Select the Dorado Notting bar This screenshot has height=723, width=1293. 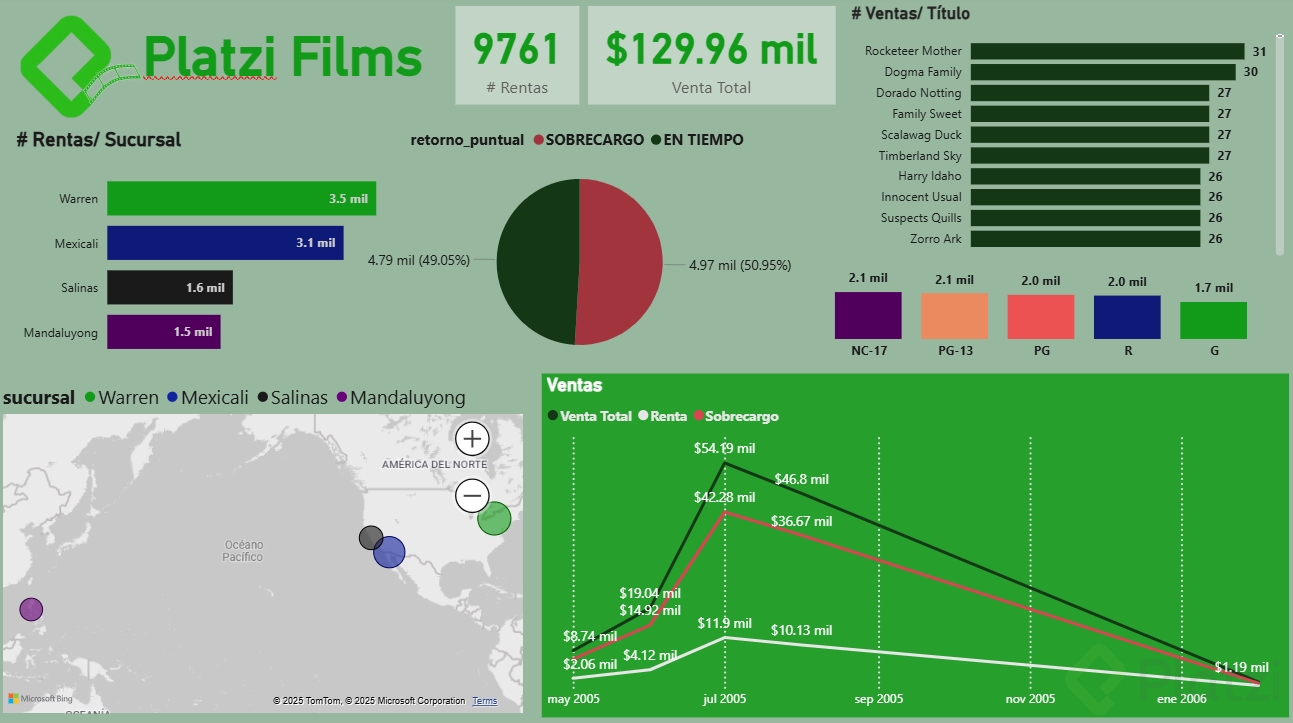point(1090,93)
